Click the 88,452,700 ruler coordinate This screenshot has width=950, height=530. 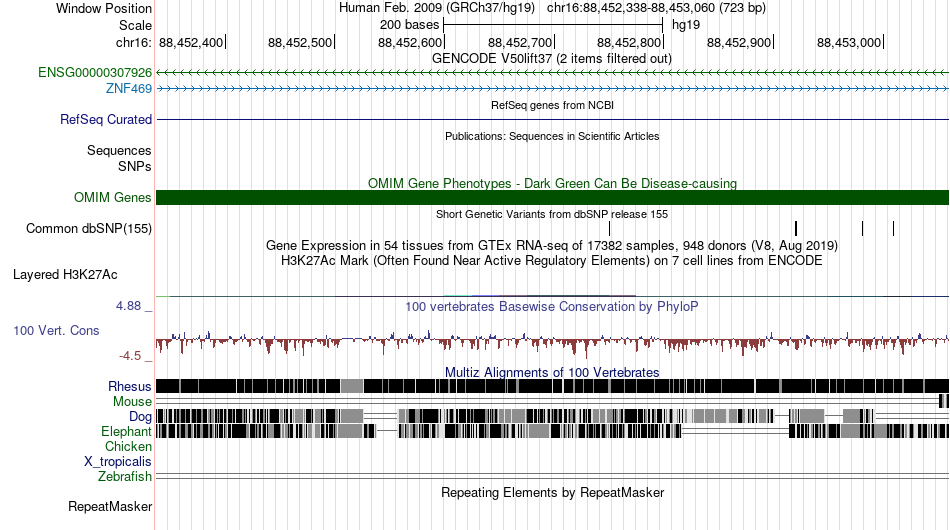pos(520,42)
